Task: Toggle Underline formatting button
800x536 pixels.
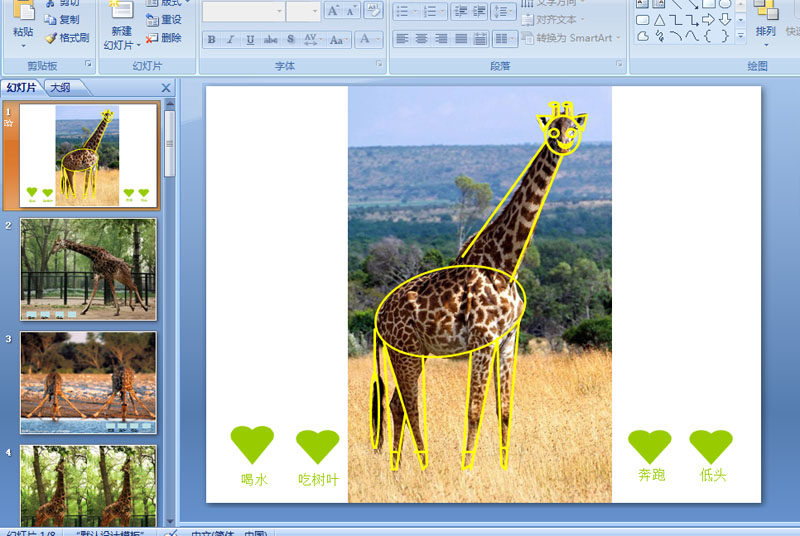Action: coord(250,39)
